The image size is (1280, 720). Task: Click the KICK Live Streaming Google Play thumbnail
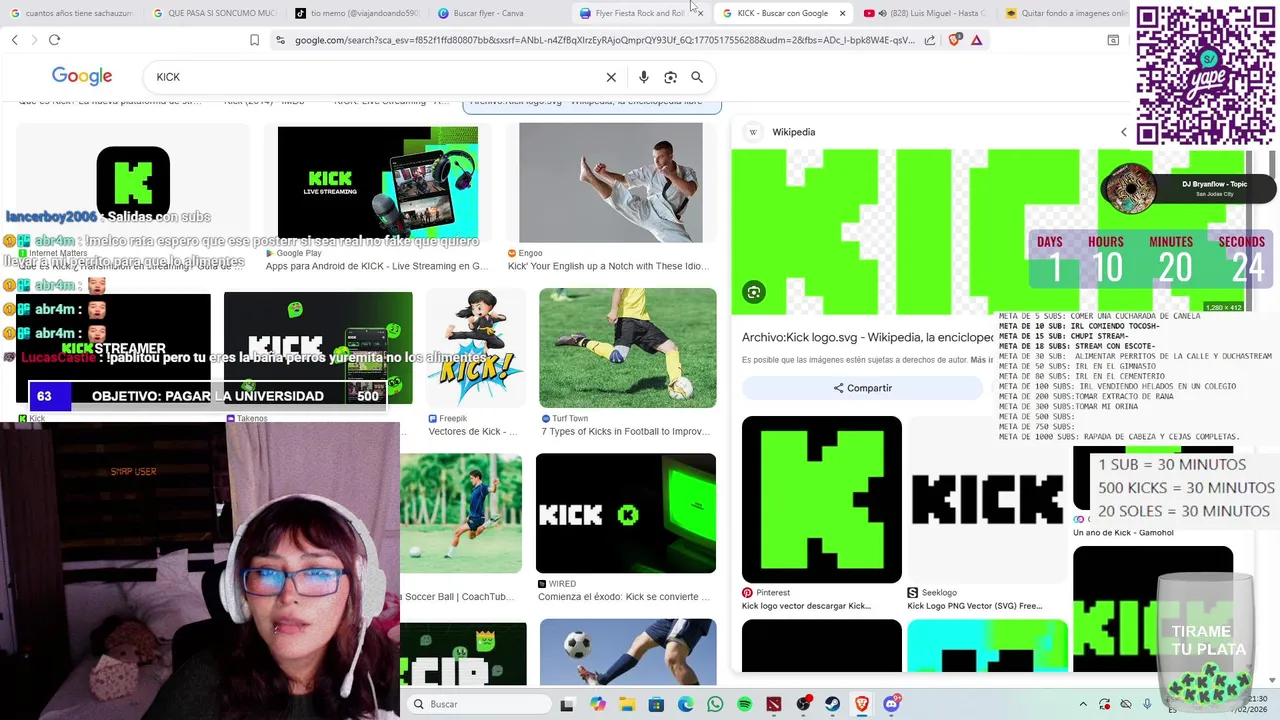[x=377, y=183]
